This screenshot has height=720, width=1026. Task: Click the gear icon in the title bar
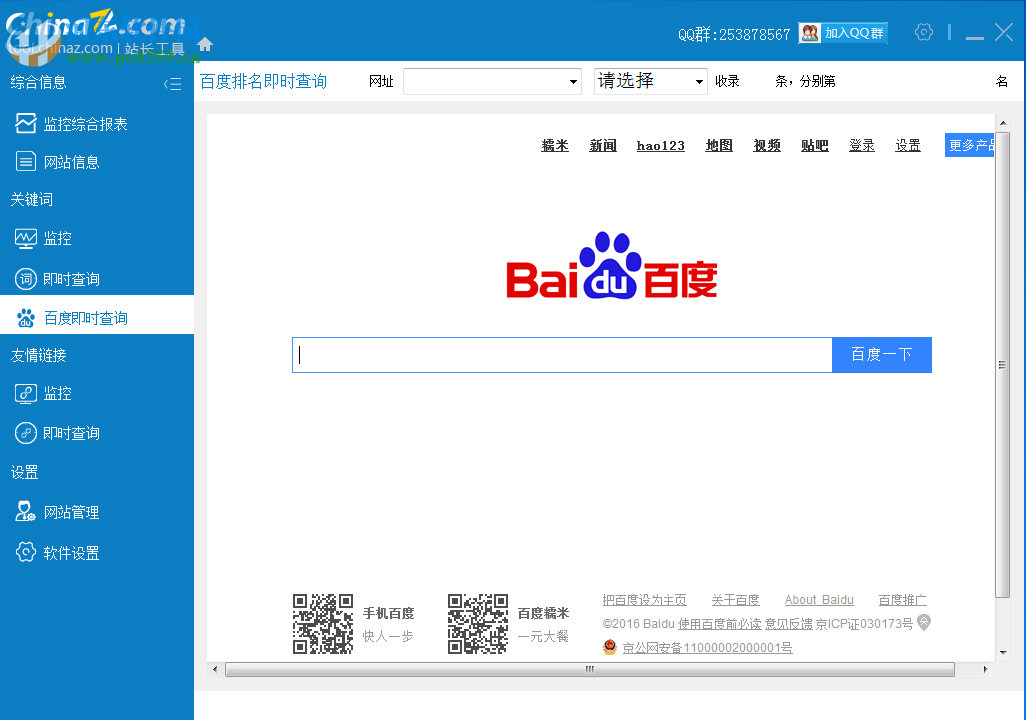pyautogui.click(x=924, y=31)
